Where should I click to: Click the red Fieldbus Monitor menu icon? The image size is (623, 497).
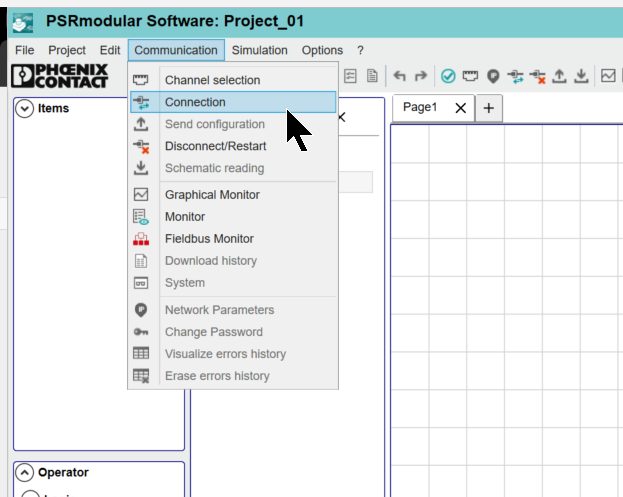(141, 239)
